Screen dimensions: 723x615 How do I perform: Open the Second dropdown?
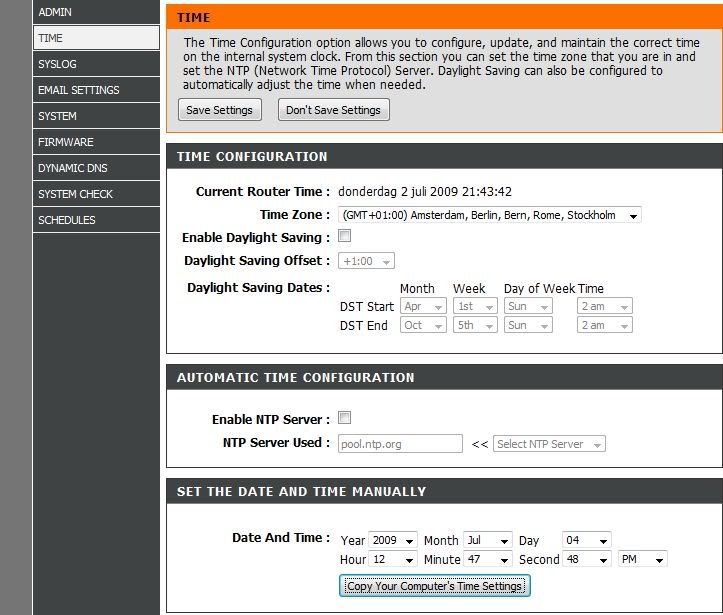tap(587, 559)
